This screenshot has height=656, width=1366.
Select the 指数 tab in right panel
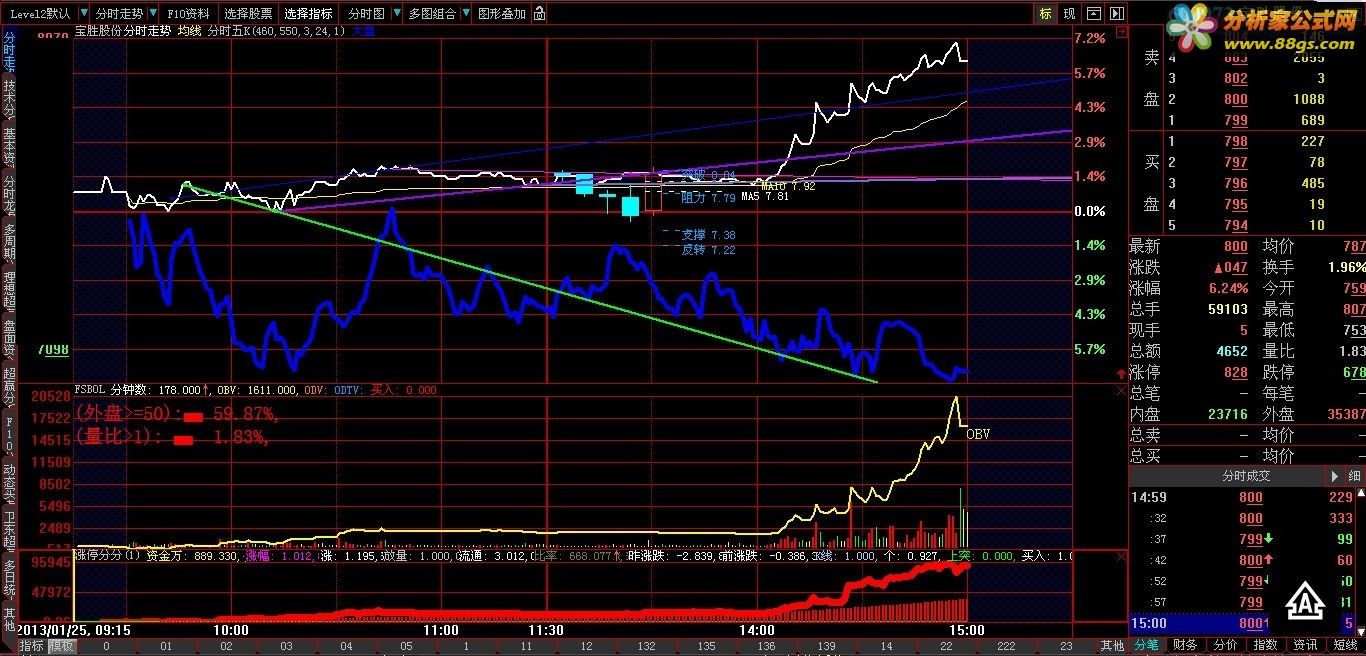pyautogui.click(x=1265, y=646)
